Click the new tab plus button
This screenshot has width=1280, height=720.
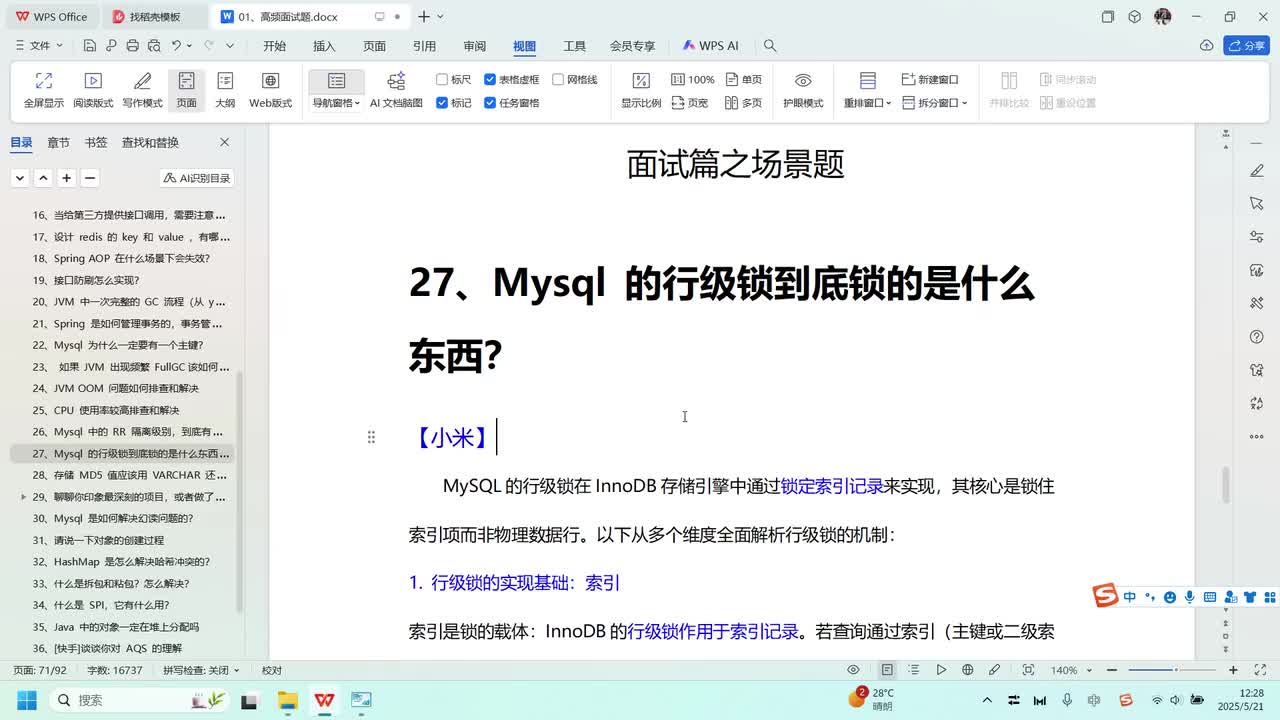[424, 17]
